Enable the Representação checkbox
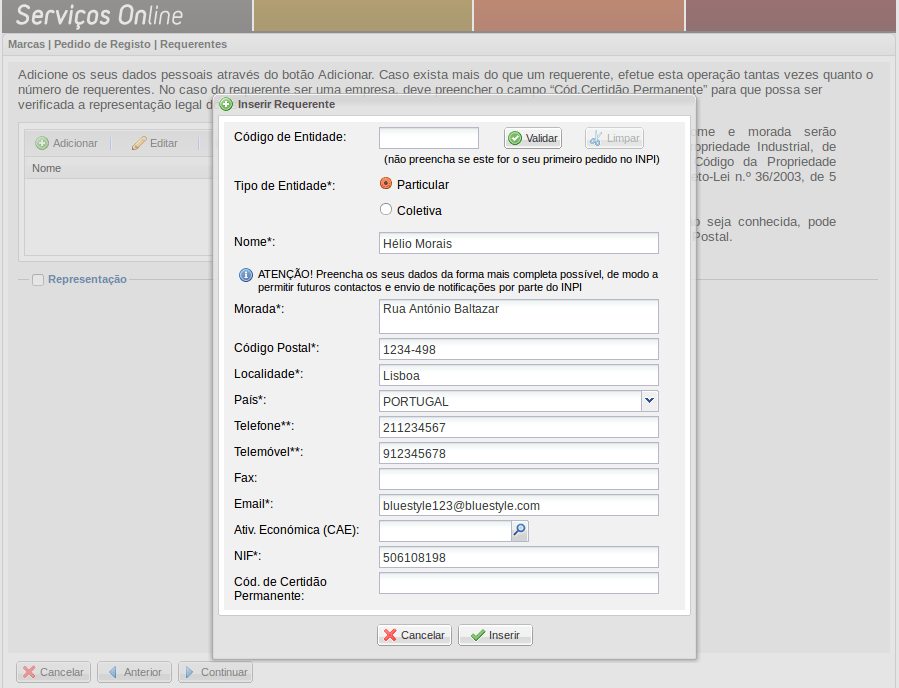Image resolution: width=899 pixels, height=688 pixels. [x=38, y=280]
